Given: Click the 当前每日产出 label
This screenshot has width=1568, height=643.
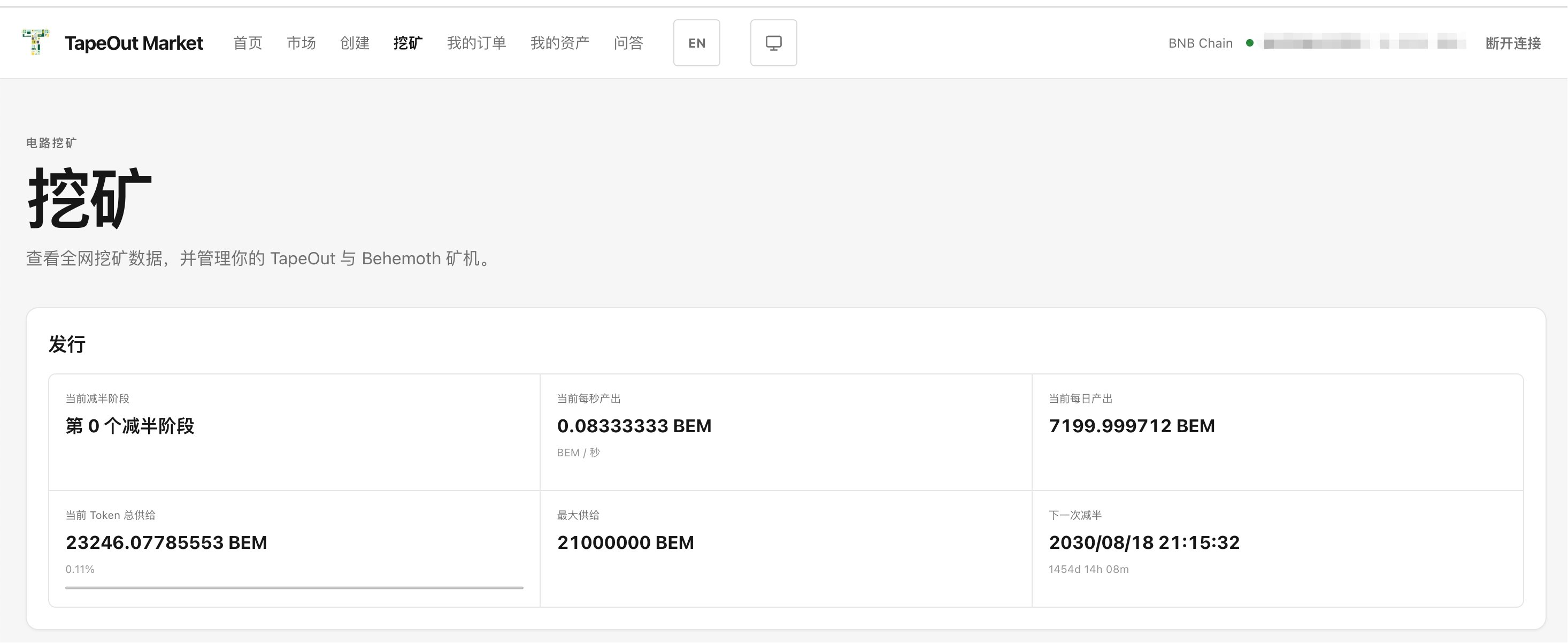Looking at the screenshot, I should pos(1080,398).
